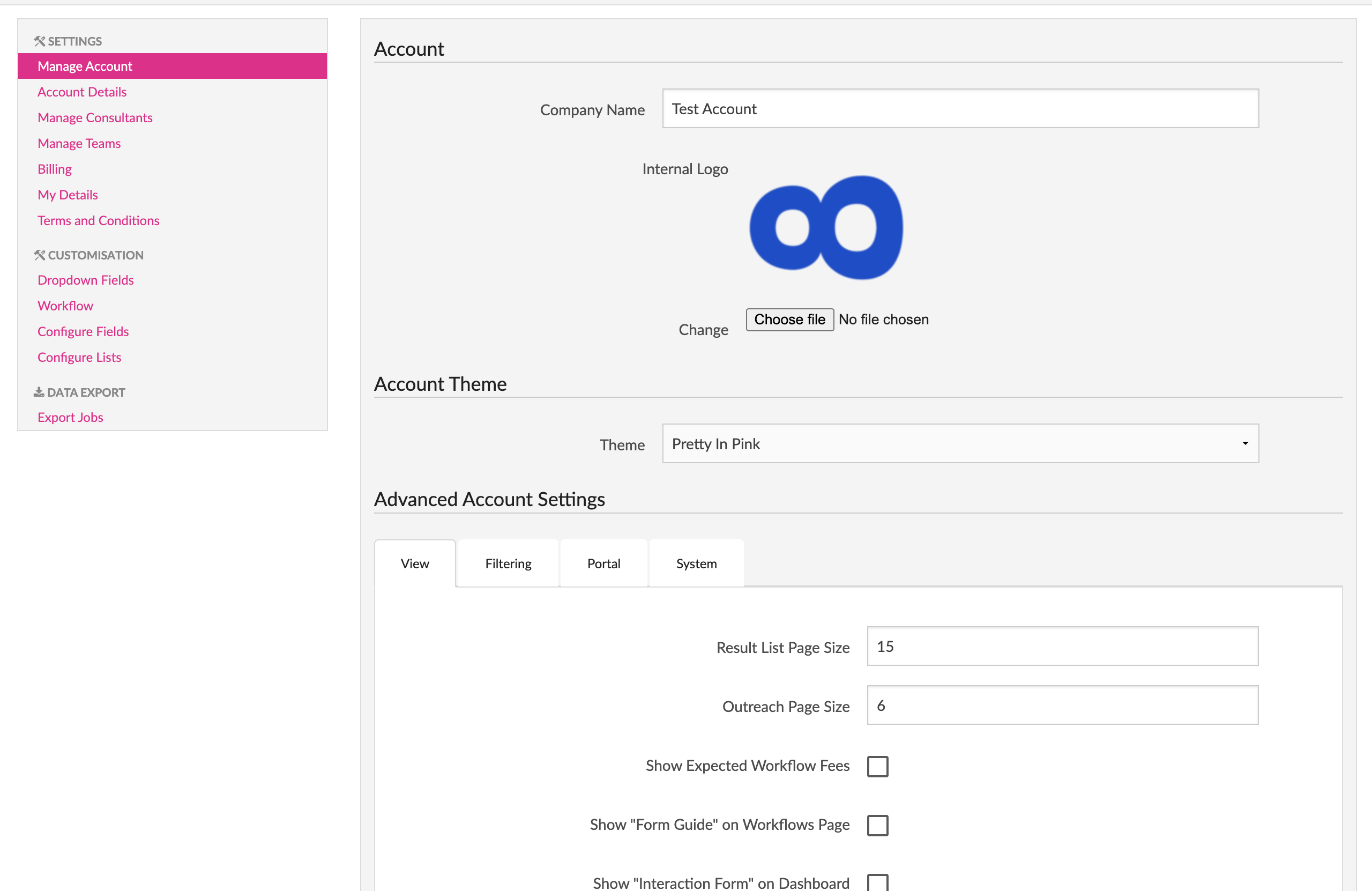Check Show "Interaction Form" on Dashboard

(877, 882)
